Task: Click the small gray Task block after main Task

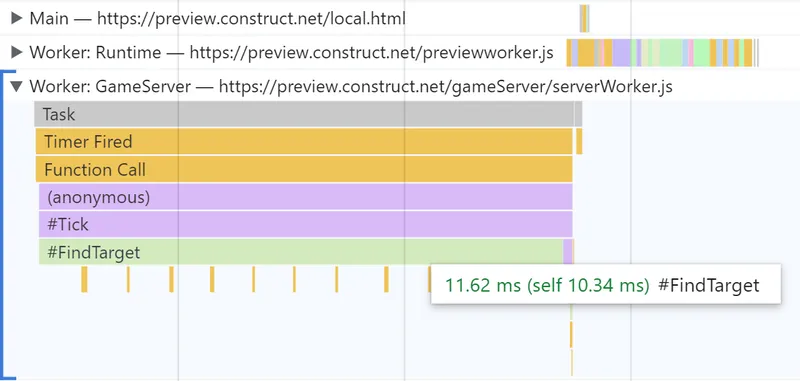Action: pos(579,114)
